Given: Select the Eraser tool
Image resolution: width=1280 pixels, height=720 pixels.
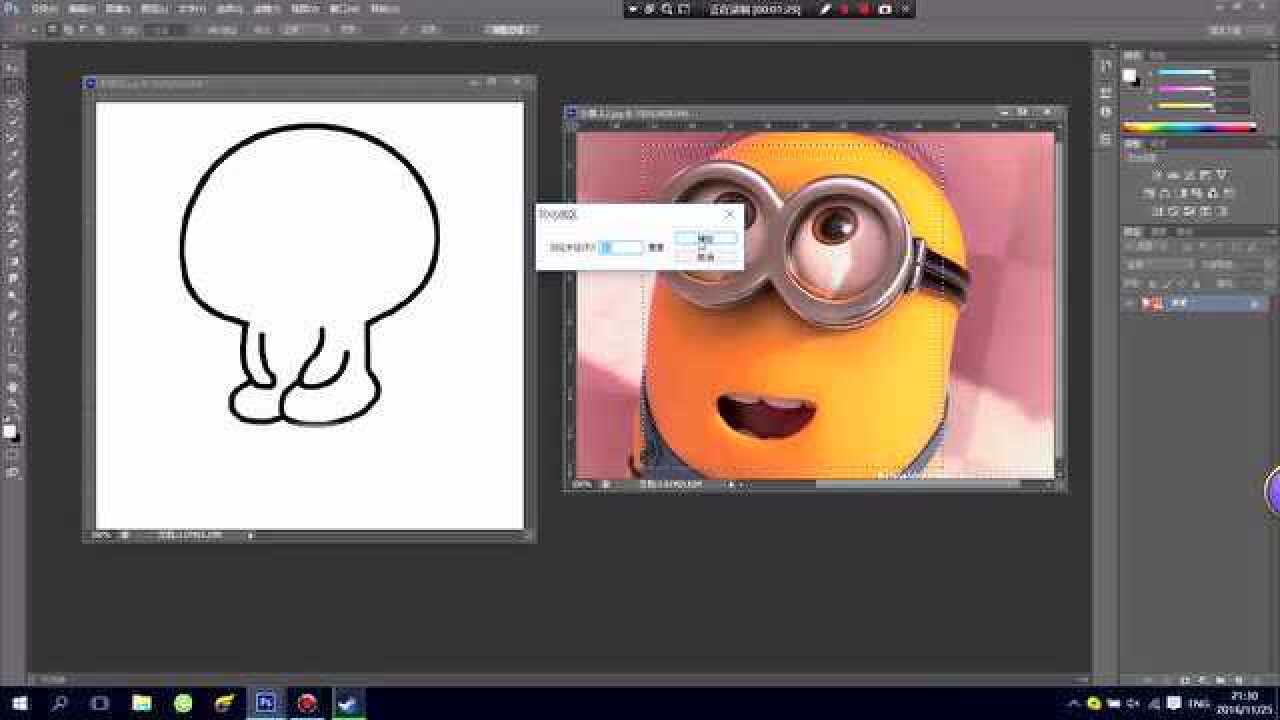Looking at the screenshot, I should coord(13,244).
